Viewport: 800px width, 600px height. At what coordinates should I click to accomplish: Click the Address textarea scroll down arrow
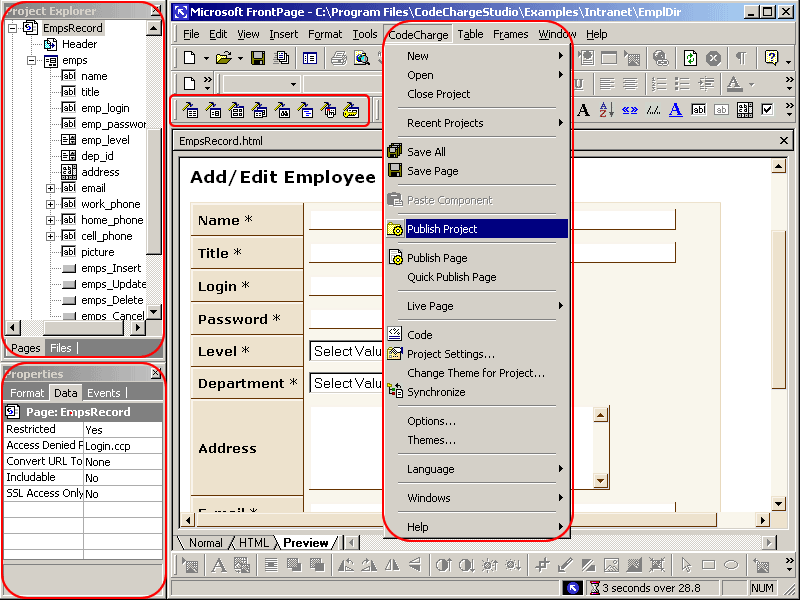(600, 480)
